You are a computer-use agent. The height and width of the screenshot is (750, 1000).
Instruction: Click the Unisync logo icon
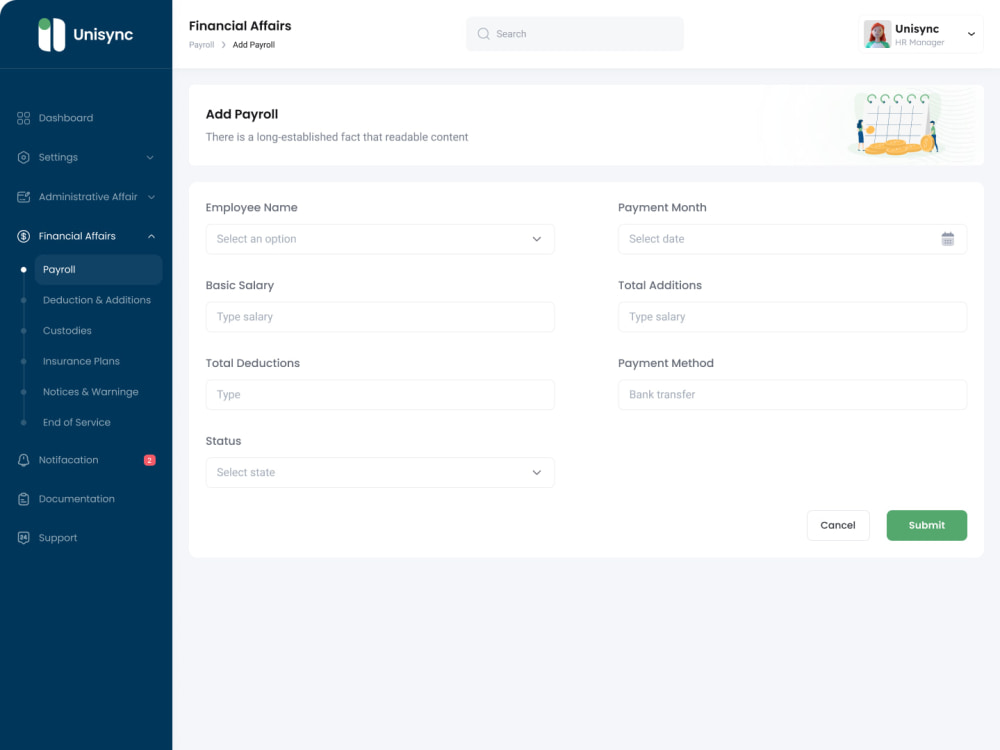[51, 34]
